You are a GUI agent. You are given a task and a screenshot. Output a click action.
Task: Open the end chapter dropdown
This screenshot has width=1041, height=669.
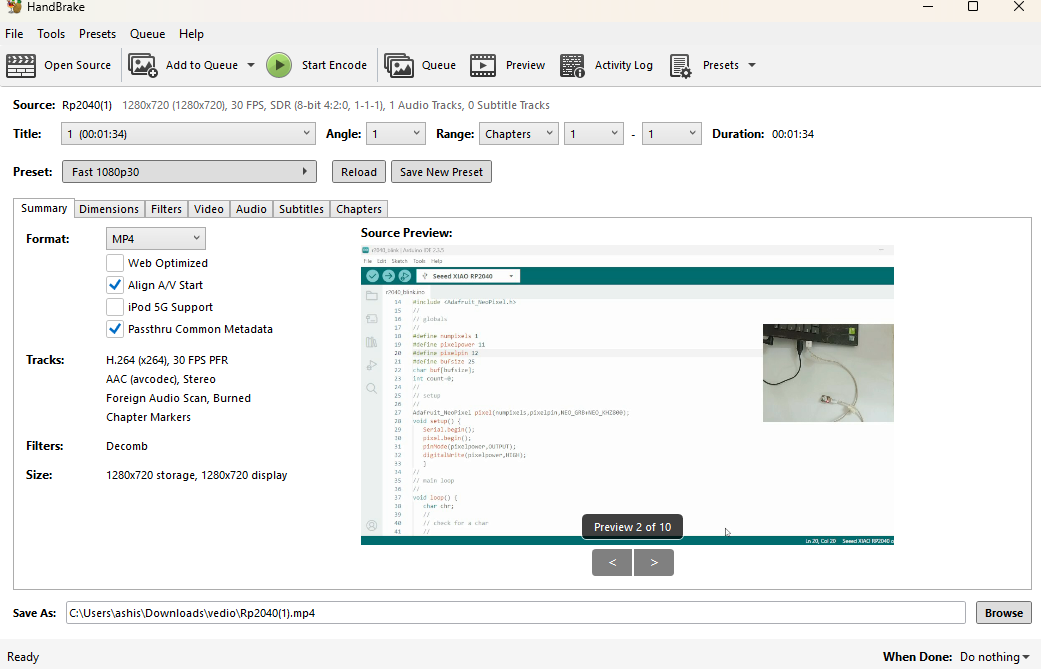coord(671,133)
